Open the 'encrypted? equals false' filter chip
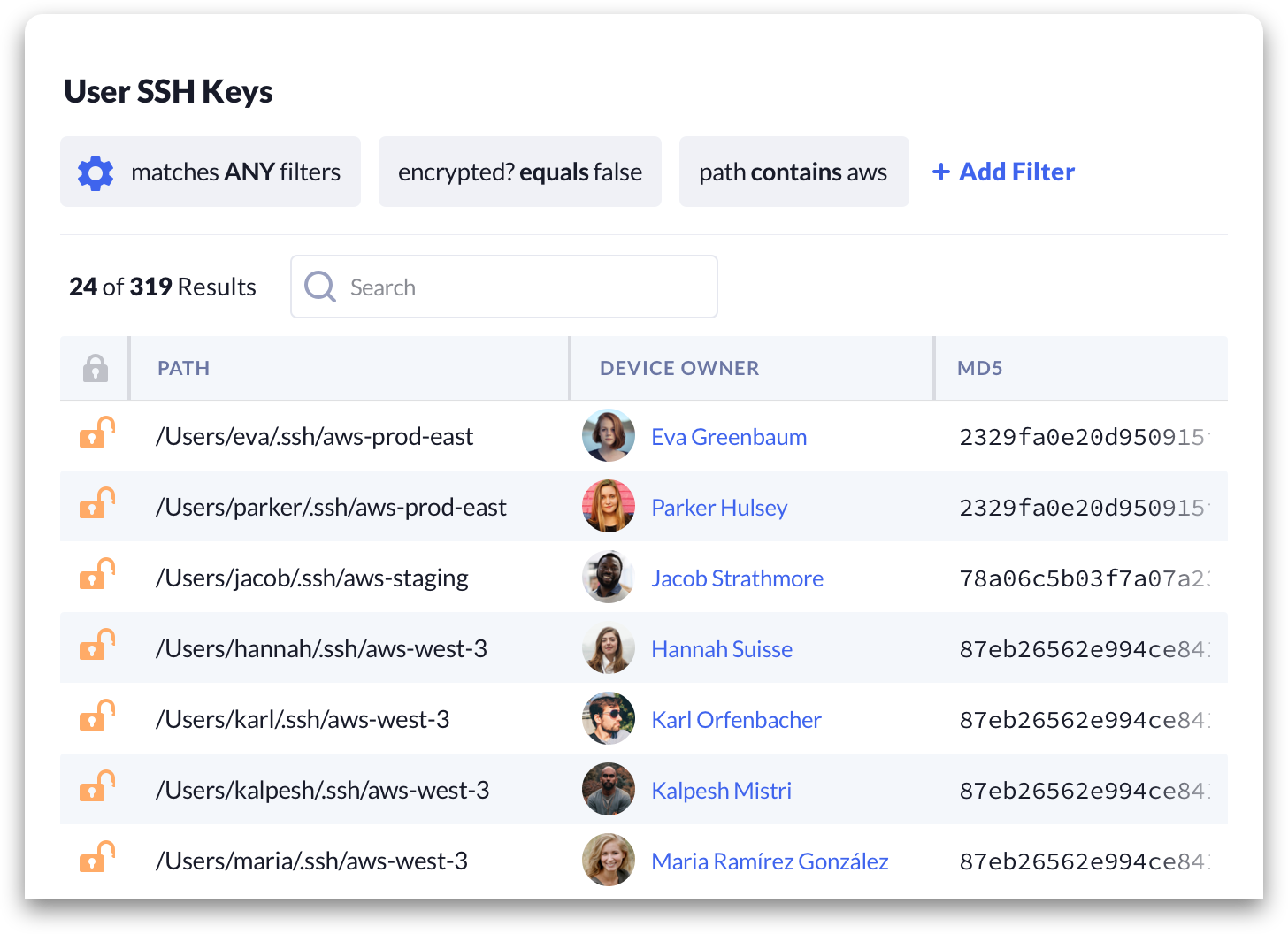 coord(520,172)
